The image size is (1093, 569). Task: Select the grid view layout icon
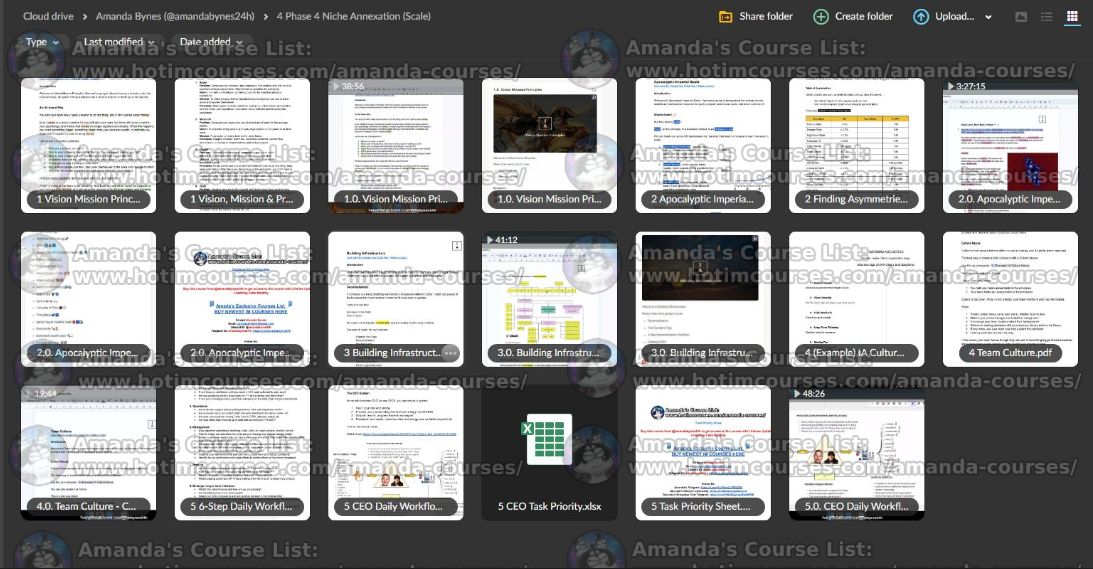(1073, 17)
